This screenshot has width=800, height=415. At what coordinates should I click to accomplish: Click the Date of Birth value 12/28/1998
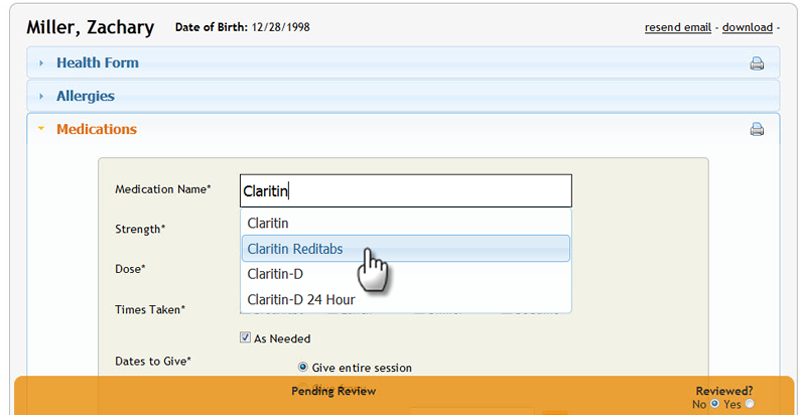(281, 27)
